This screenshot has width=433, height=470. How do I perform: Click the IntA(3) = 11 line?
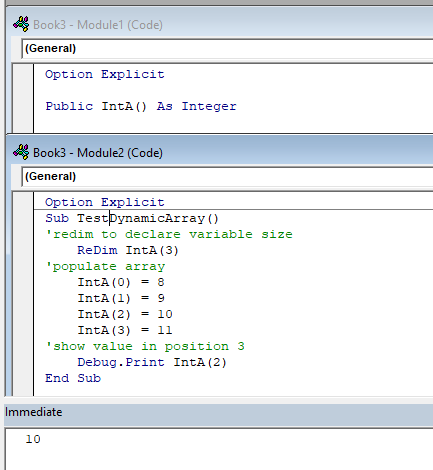(x=125, y=330)
